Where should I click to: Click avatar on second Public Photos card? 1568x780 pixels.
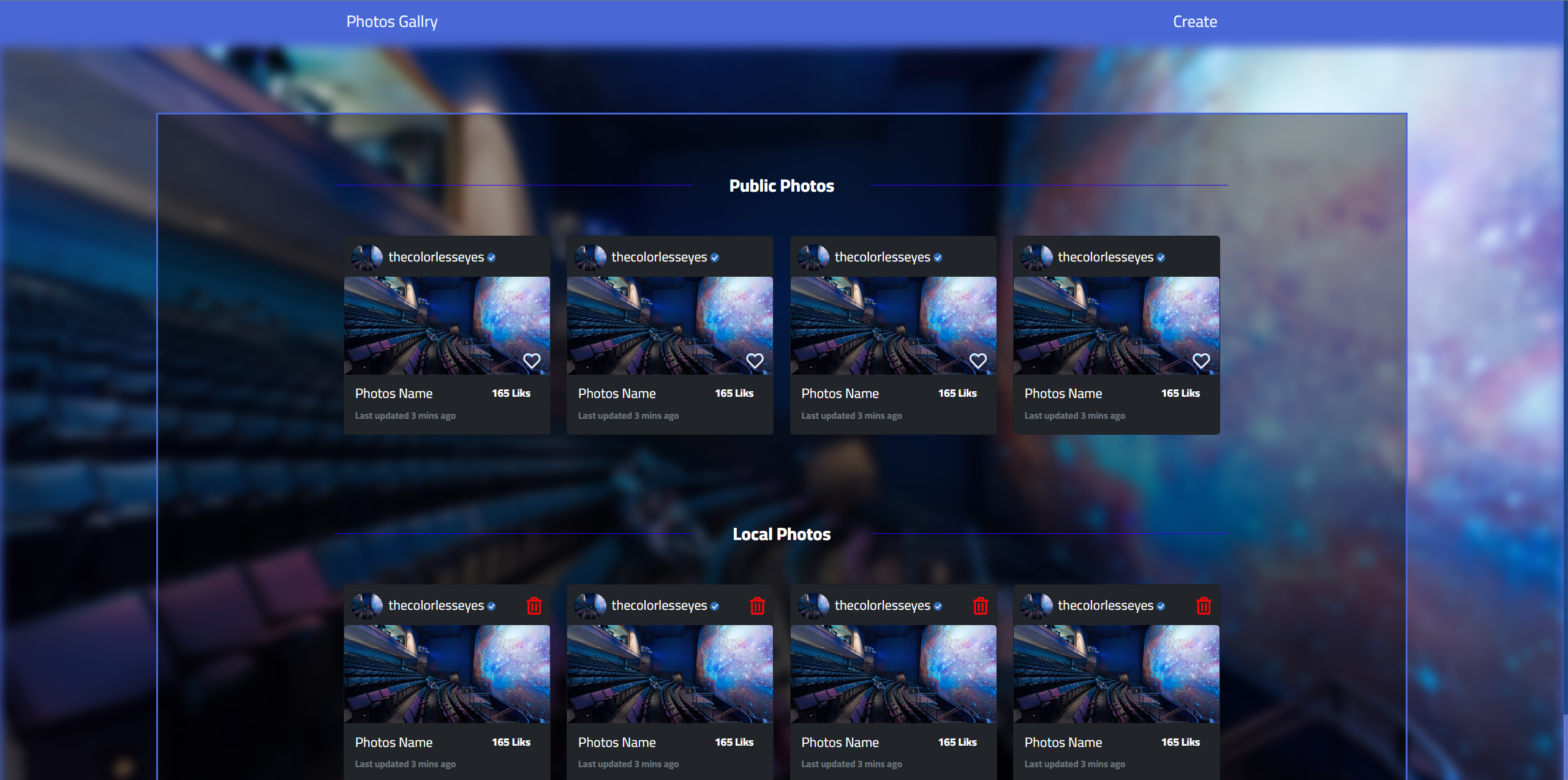click(x=590, y=257)
